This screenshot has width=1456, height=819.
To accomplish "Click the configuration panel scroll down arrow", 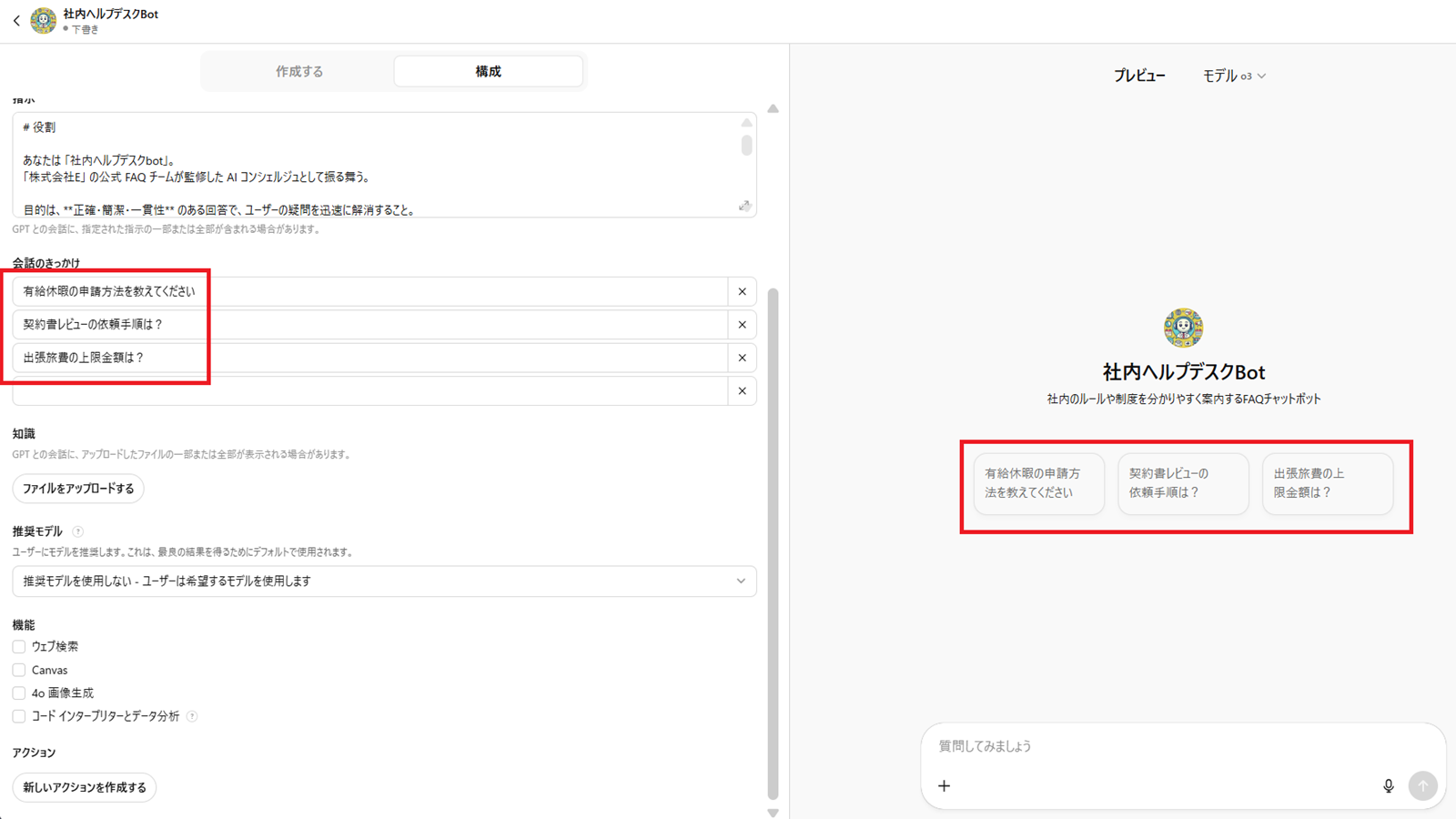I will point(773,813).
